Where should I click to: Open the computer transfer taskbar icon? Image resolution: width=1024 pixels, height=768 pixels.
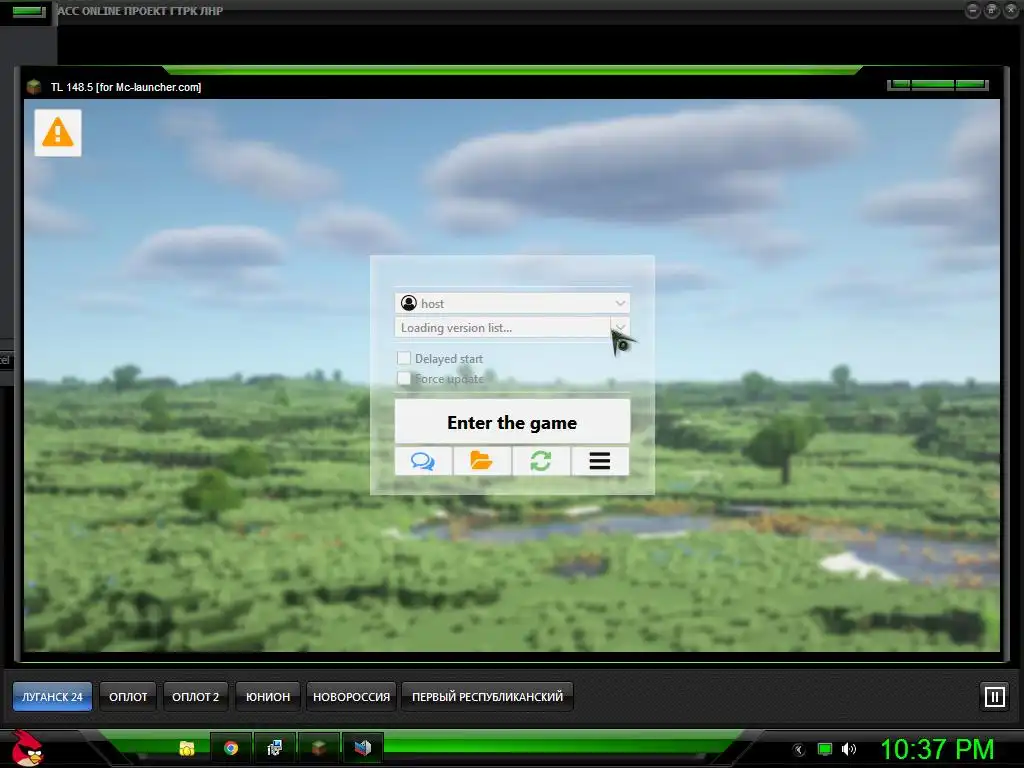tap(275, 748)
